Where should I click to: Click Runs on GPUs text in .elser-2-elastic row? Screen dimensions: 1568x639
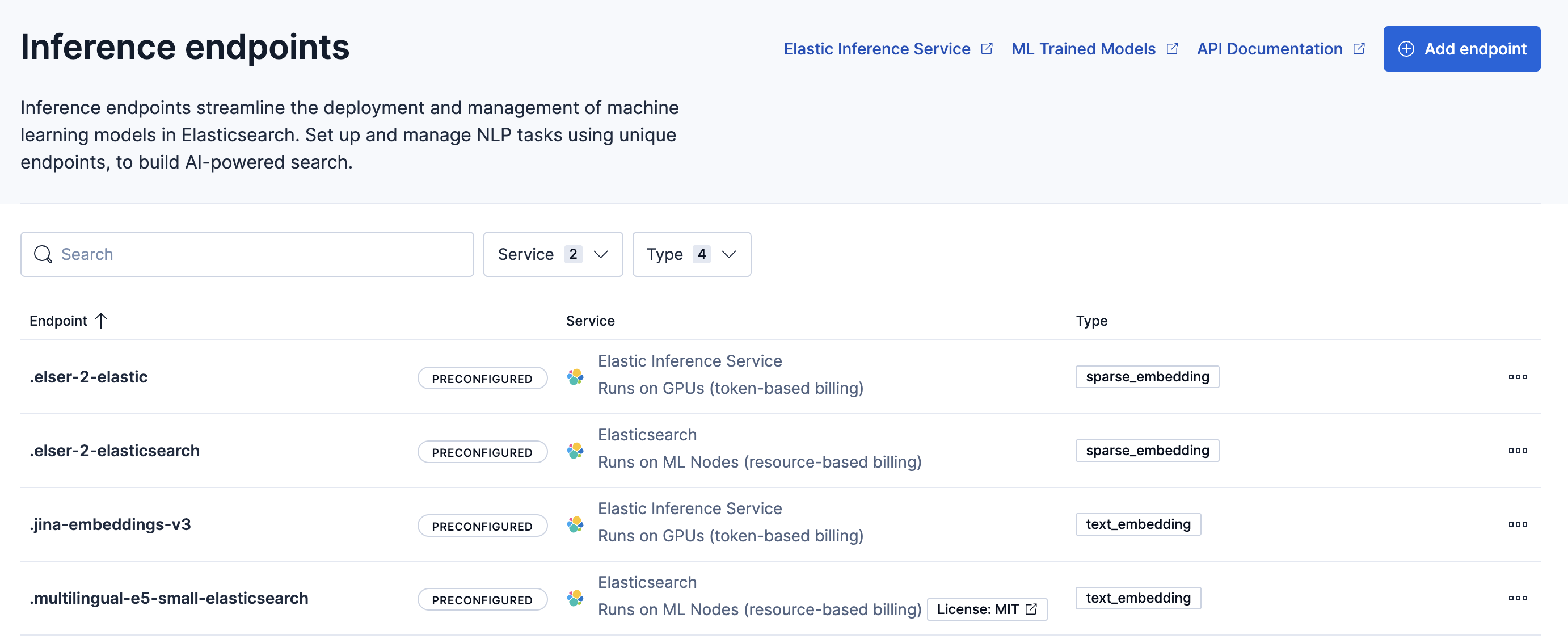tap(731, 388)
